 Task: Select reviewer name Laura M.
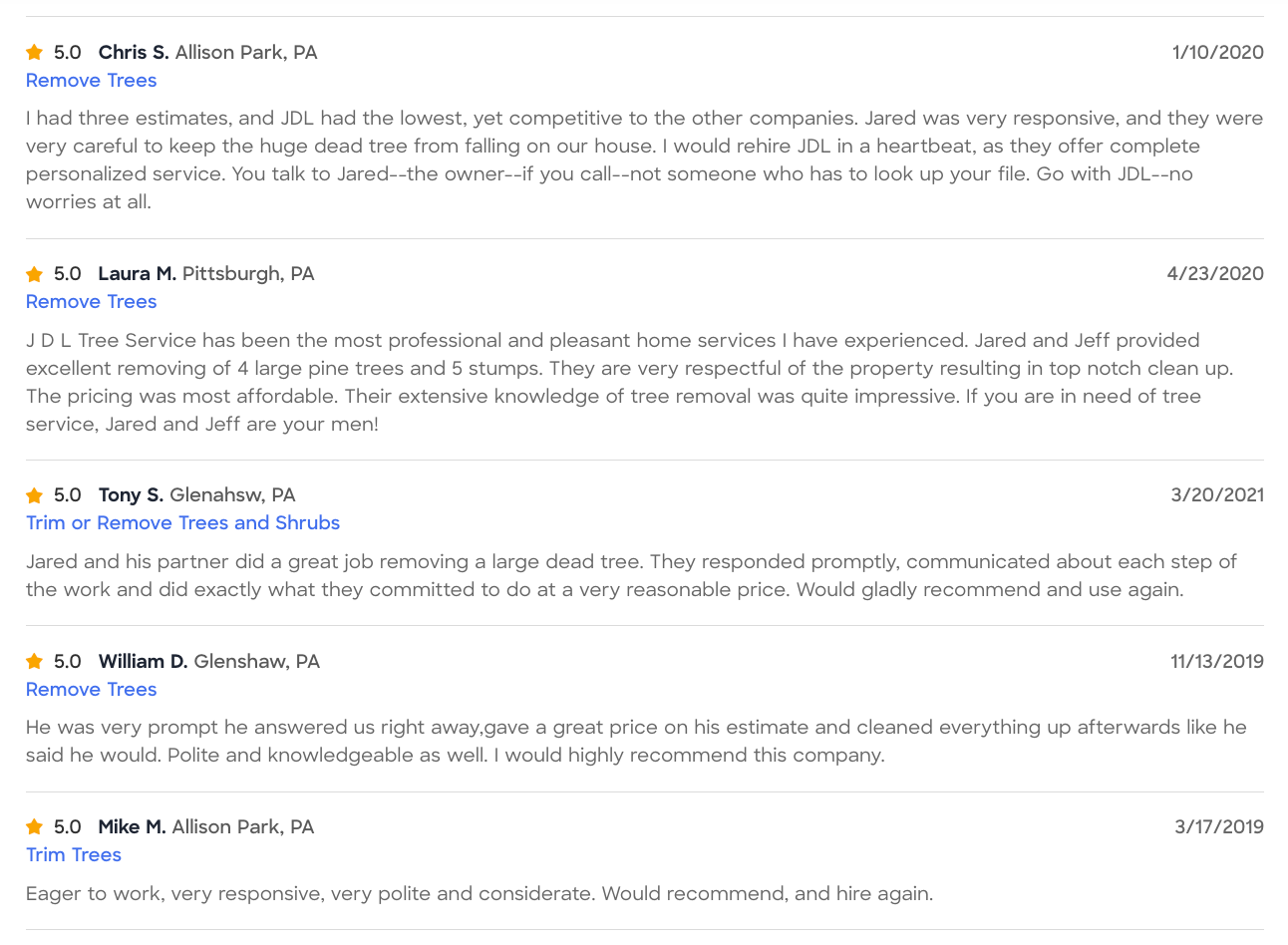[138, 273]
